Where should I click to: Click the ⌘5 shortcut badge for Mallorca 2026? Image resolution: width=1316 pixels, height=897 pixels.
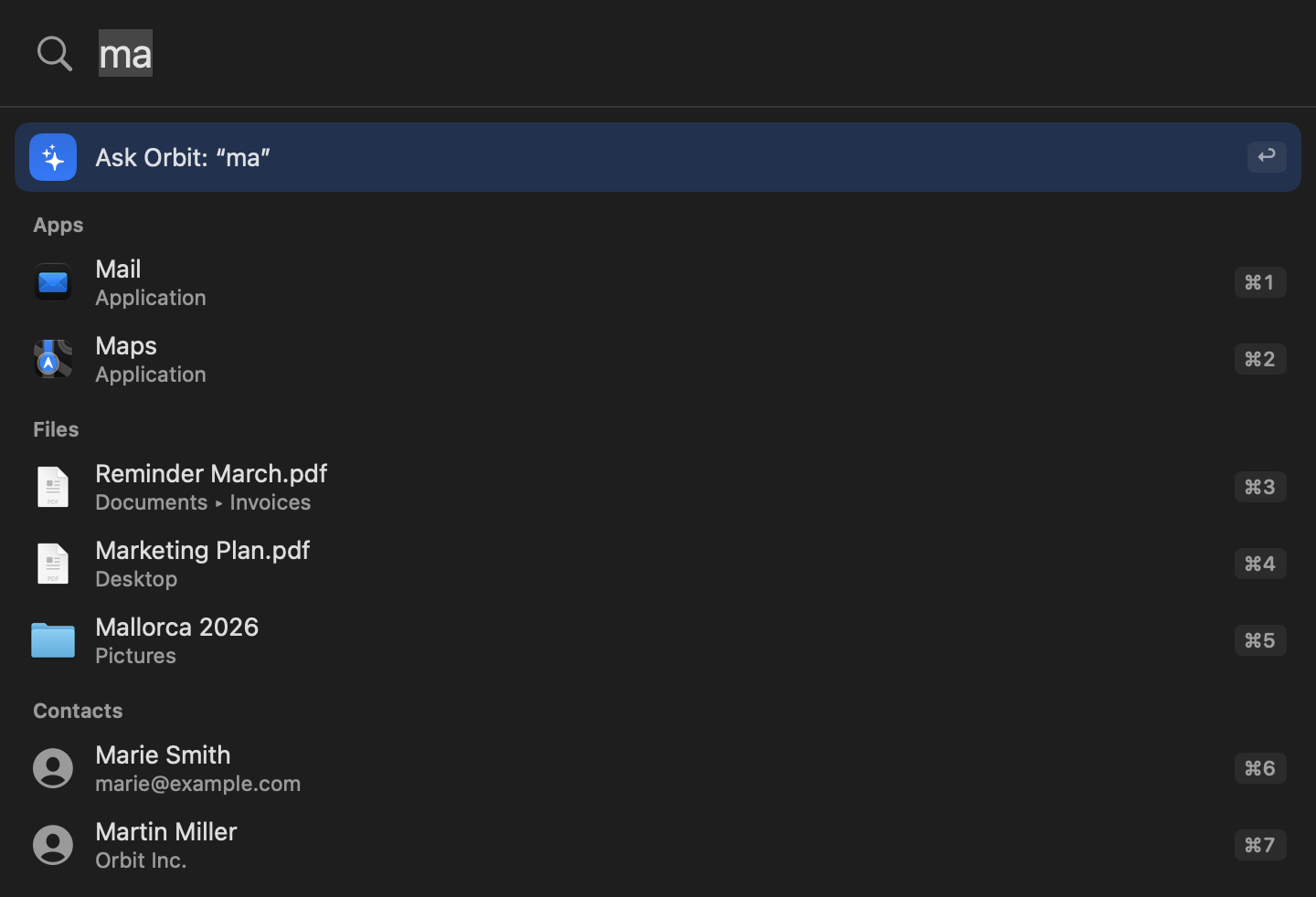pos(1260,640)
